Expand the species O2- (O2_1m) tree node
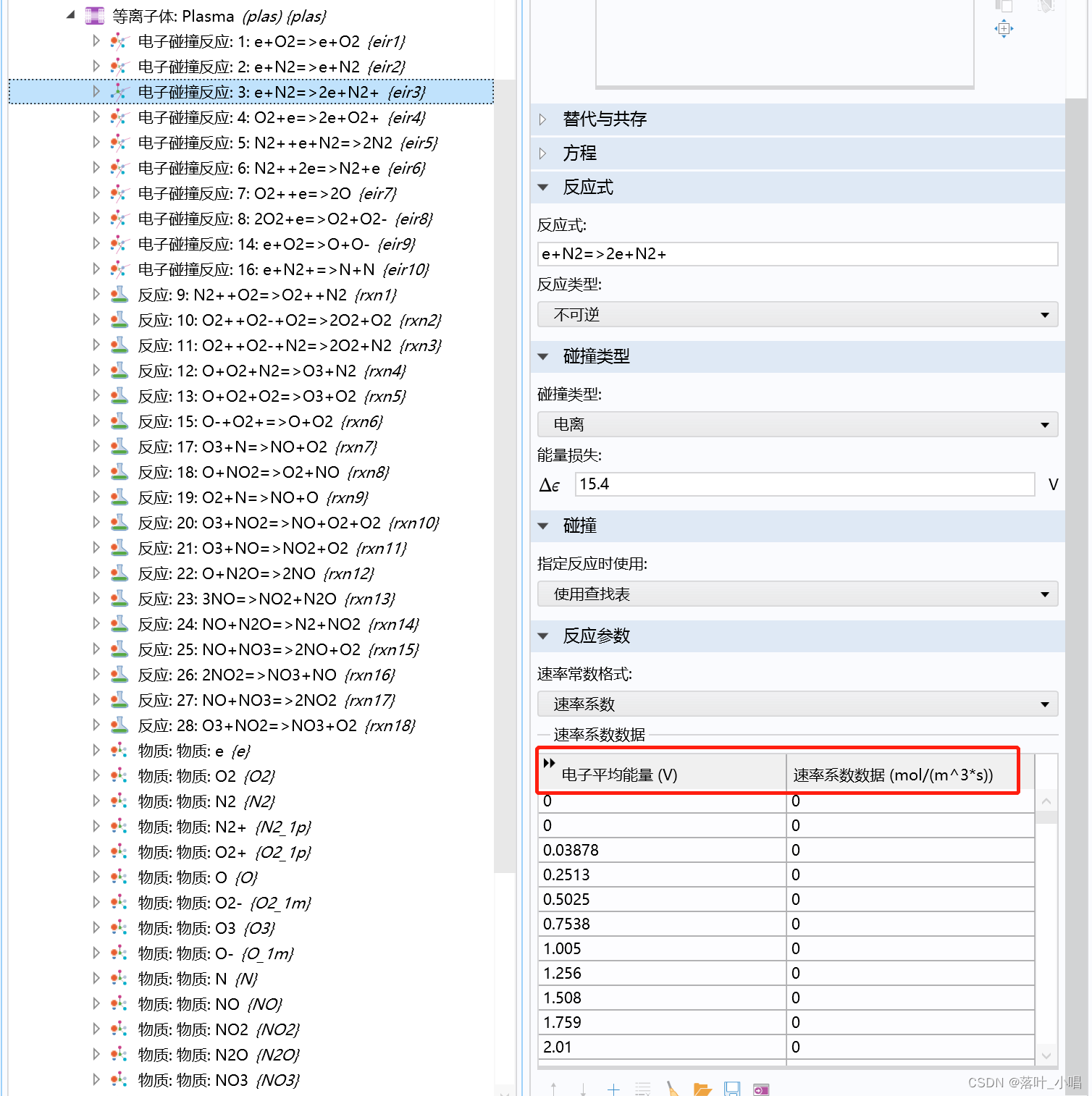This screenshot has height=1096, width=1092. (x=96, y=902)
